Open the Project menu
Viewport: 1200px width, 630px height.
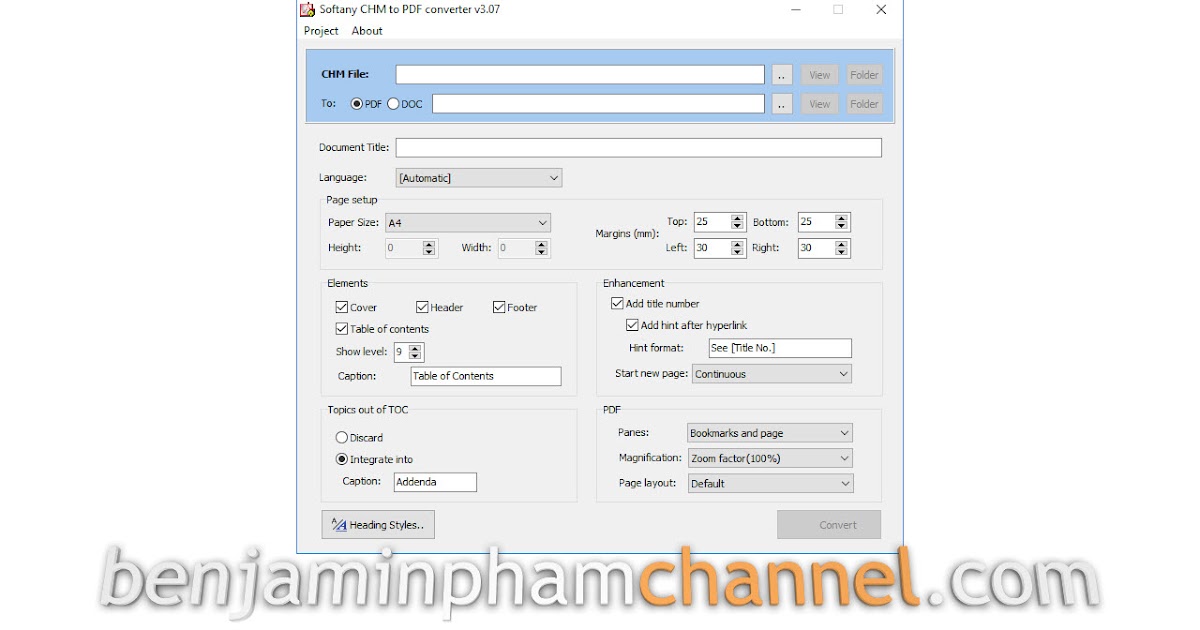[x=321, y=31]
